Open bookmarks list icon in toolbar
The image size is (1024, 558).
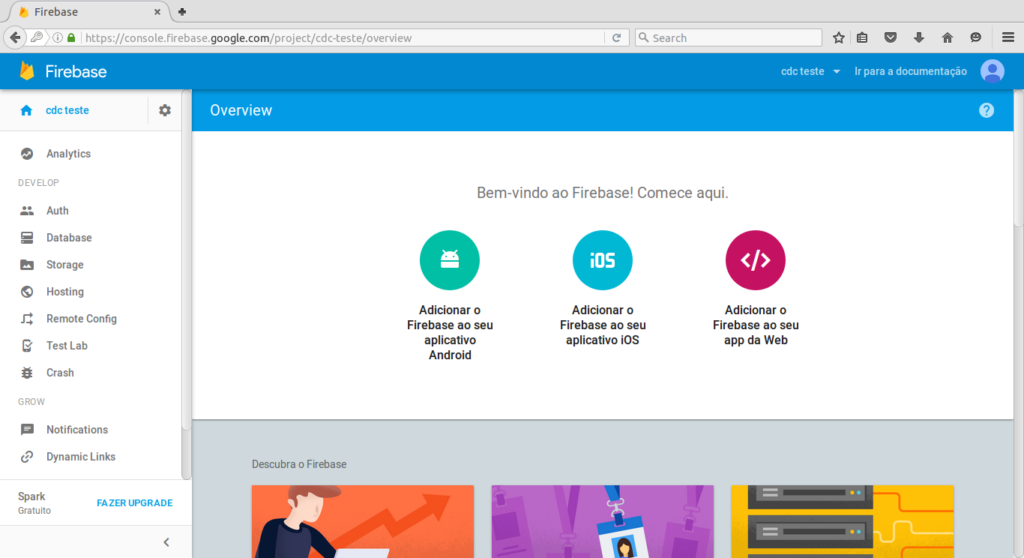862,38
